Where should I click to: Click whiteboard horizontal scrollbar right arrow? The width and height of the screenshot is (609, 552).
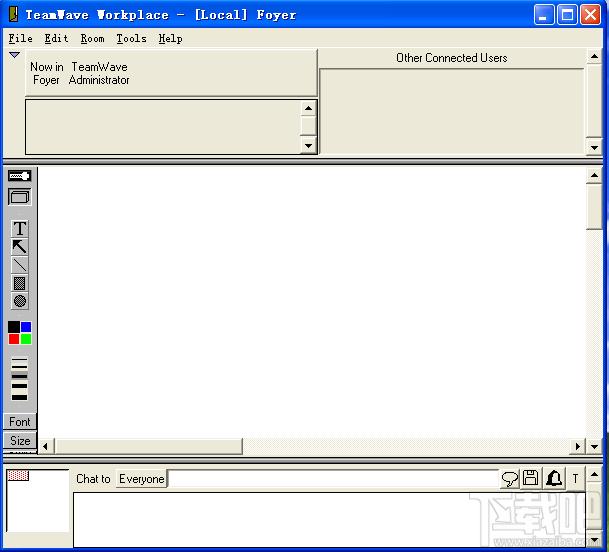[x=578, y=447]
